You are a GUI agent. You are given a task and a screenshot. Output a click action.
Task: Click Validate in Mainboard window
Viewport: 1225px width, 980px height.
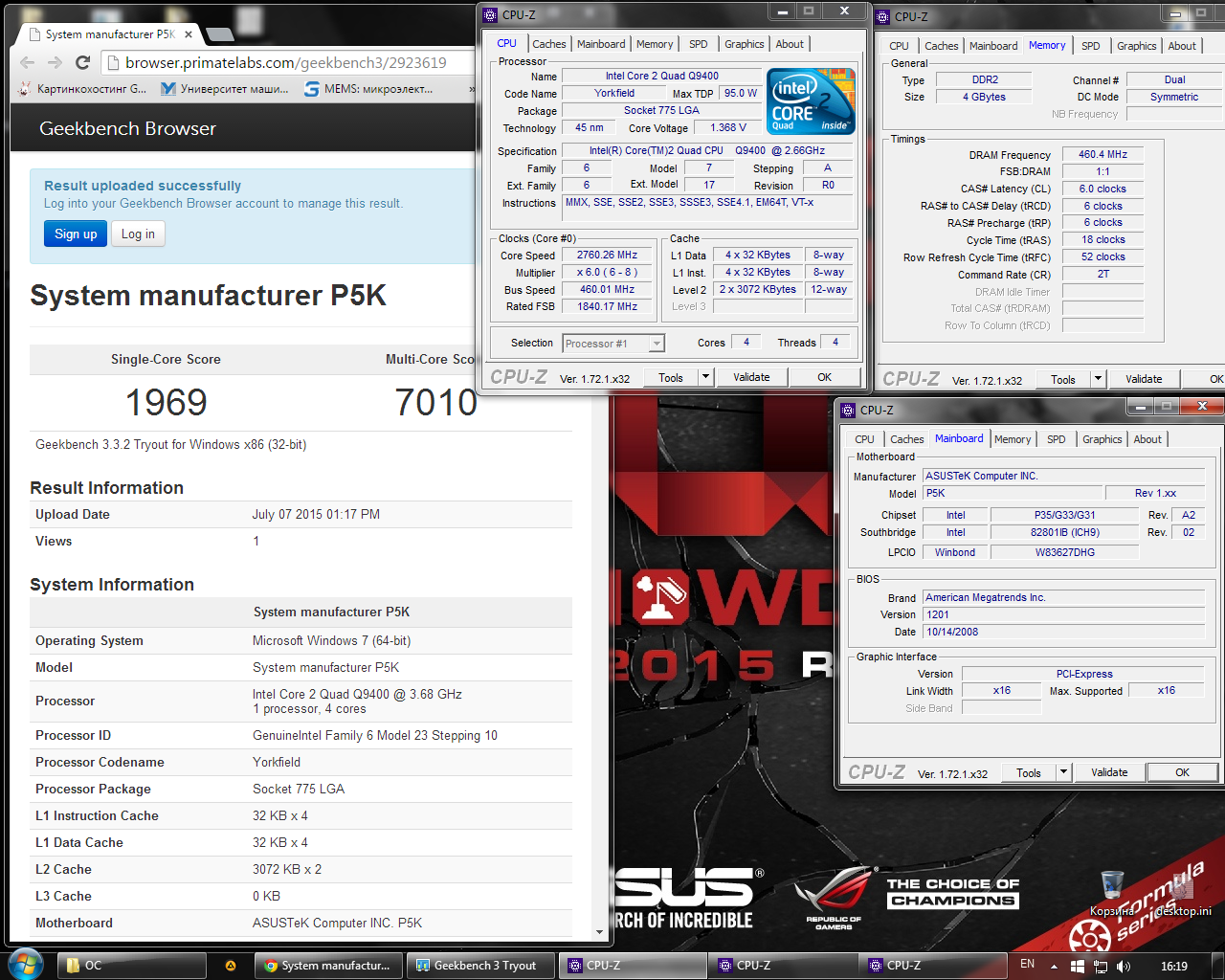1109,772
